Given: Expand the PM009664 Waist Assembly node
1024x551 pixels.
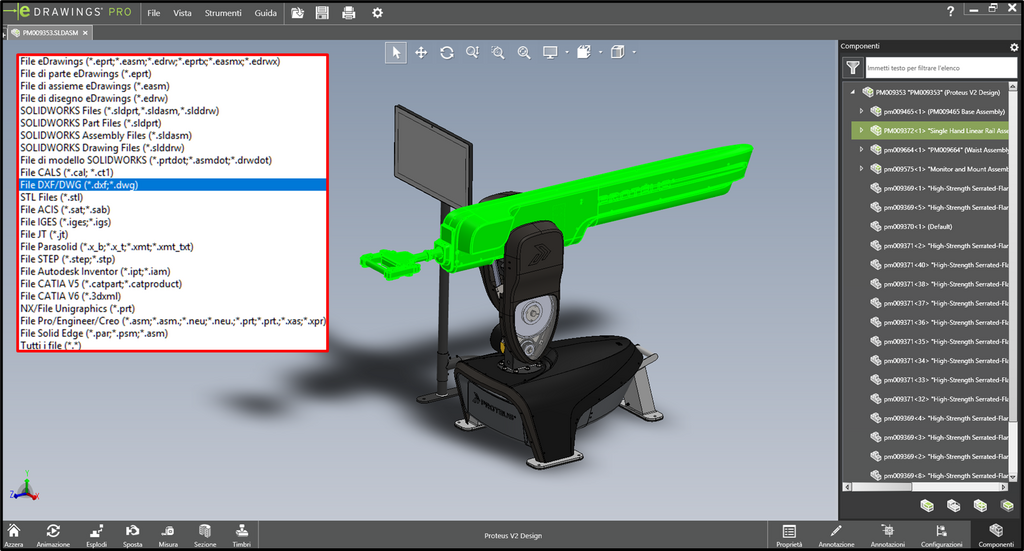Looking at the screenshot, I should (x=861, y=150).
